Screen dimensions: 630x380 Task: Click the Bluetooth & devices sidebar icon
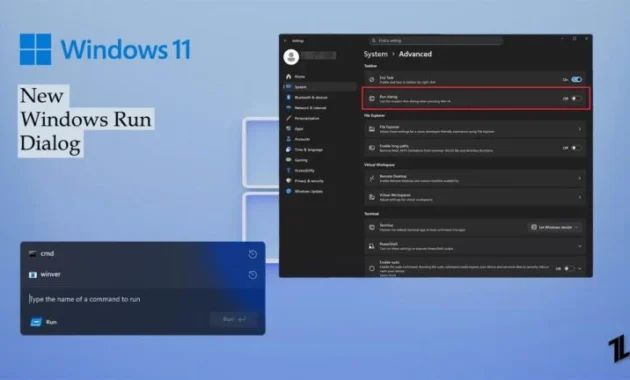click(x=288, y=97)
